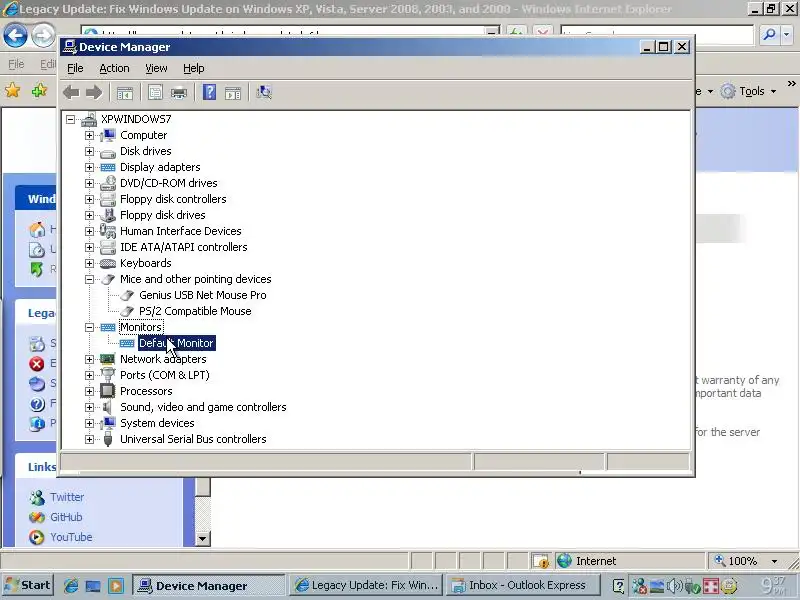Open the File menu in Device Manager
Viewport: 800px width, 600px height.
(x=75, y=68)
